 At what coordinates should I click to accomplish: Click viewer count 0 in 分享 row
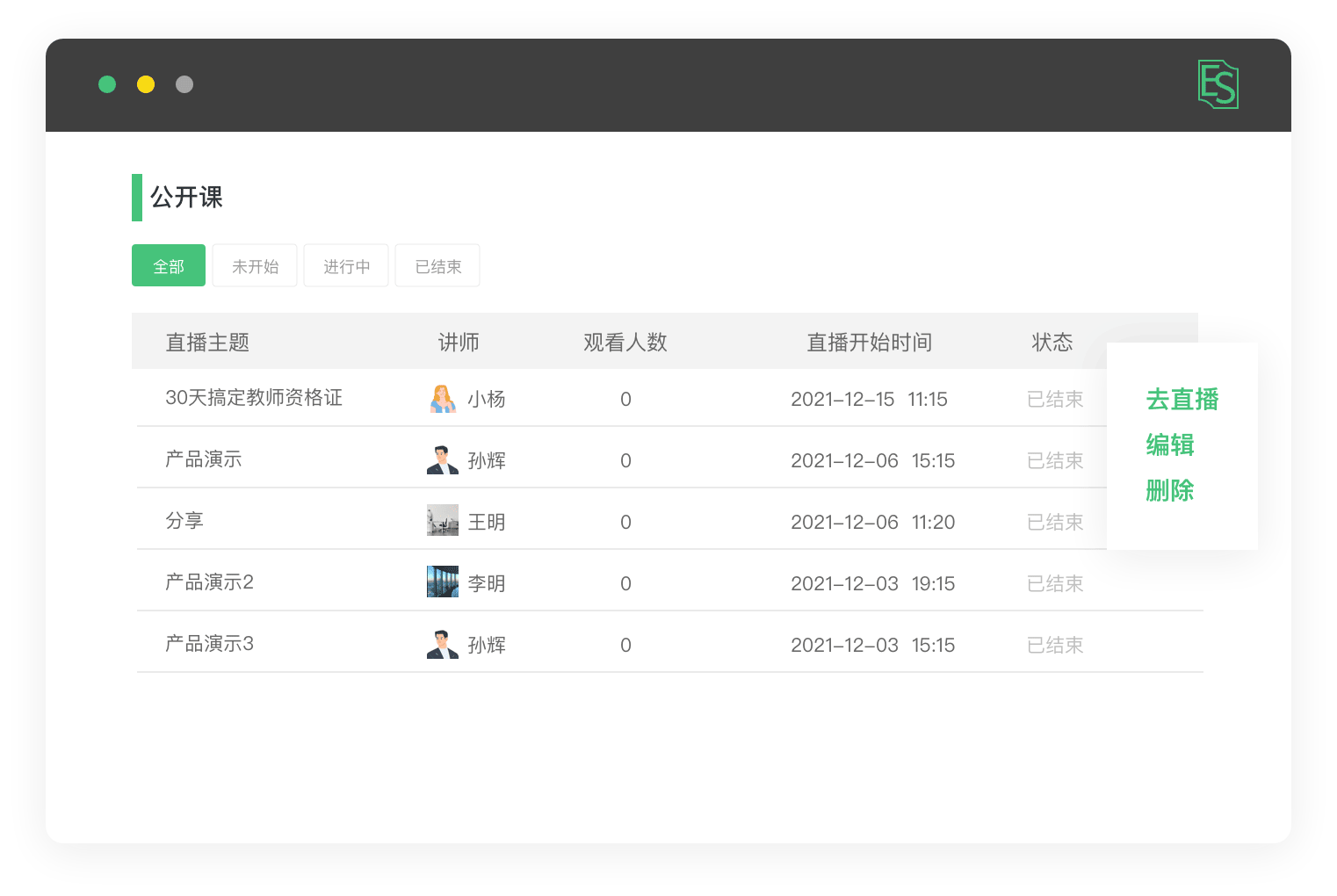click(625, 523)
